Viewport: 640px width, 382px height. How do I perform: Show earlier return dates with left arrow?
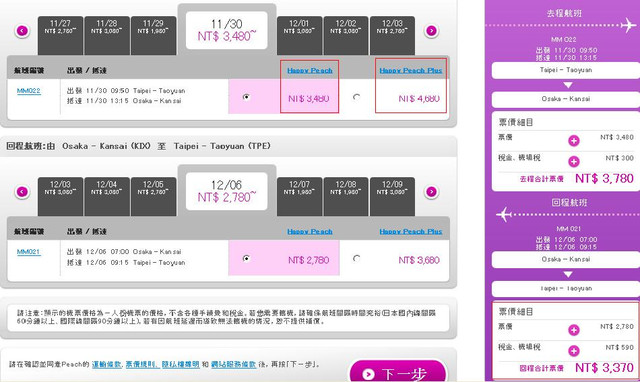point(22,191)
